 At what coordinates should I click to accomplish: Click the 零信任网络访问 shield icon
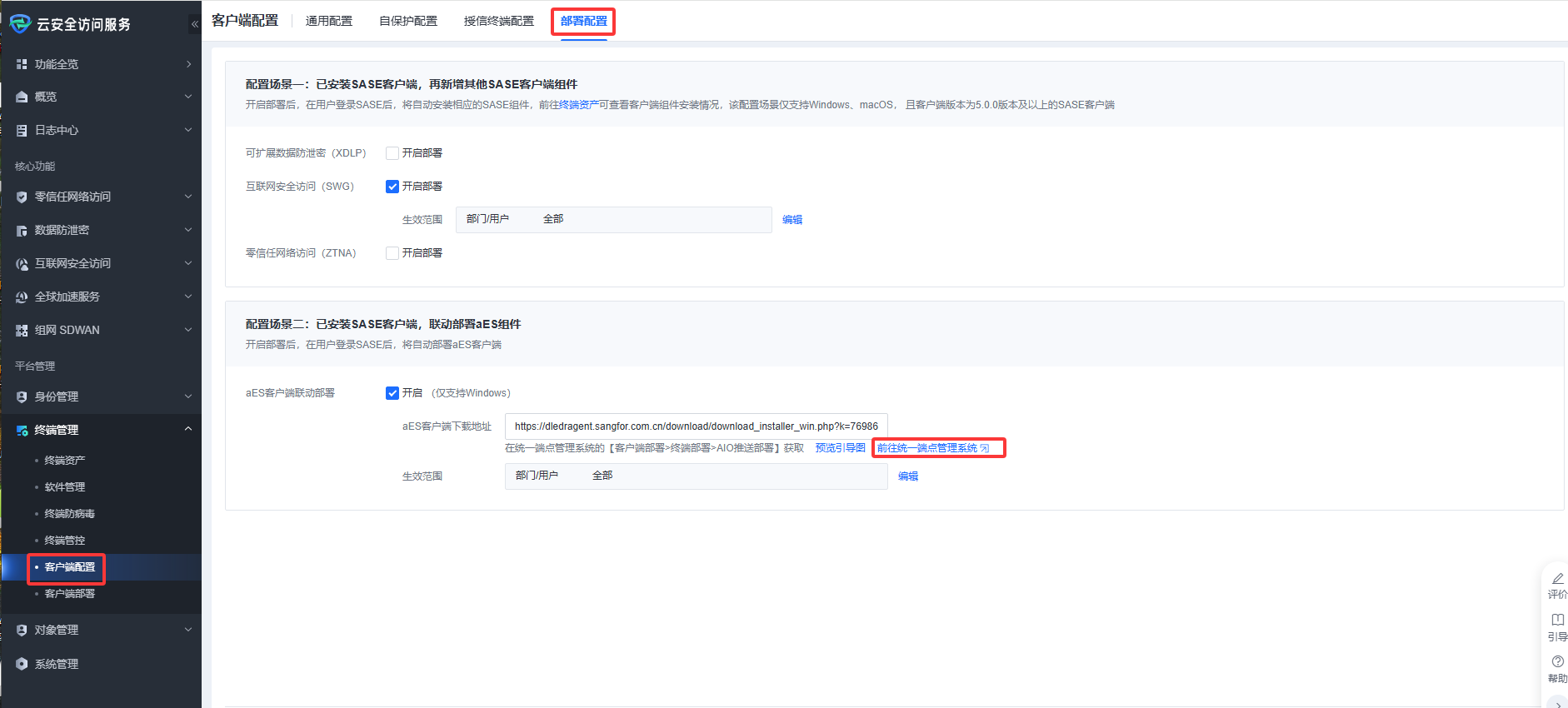[22, 197]
